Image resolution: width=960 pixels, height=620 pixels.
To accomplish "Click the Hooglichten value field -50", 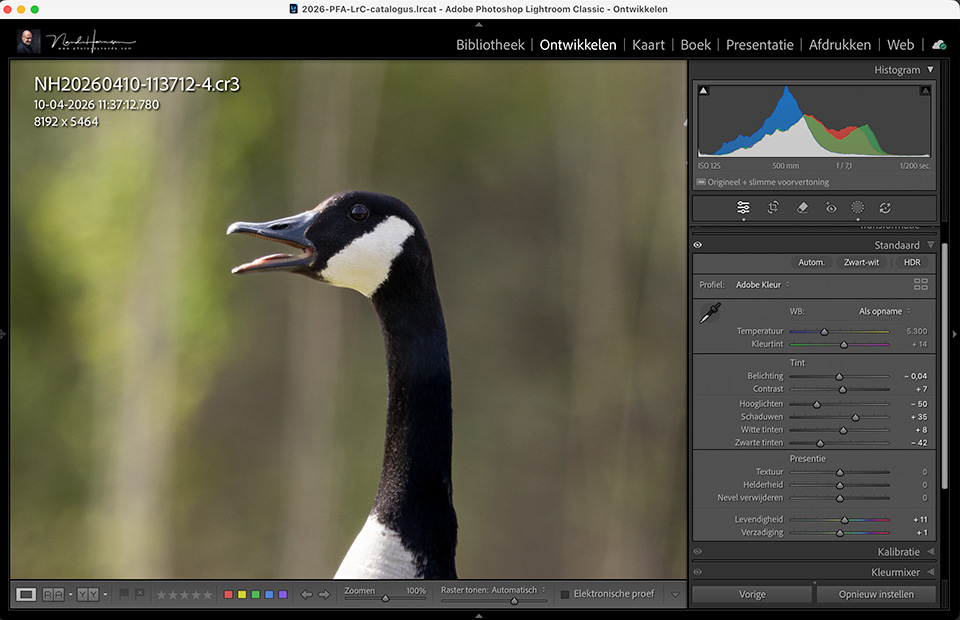I will pos(918,404).
